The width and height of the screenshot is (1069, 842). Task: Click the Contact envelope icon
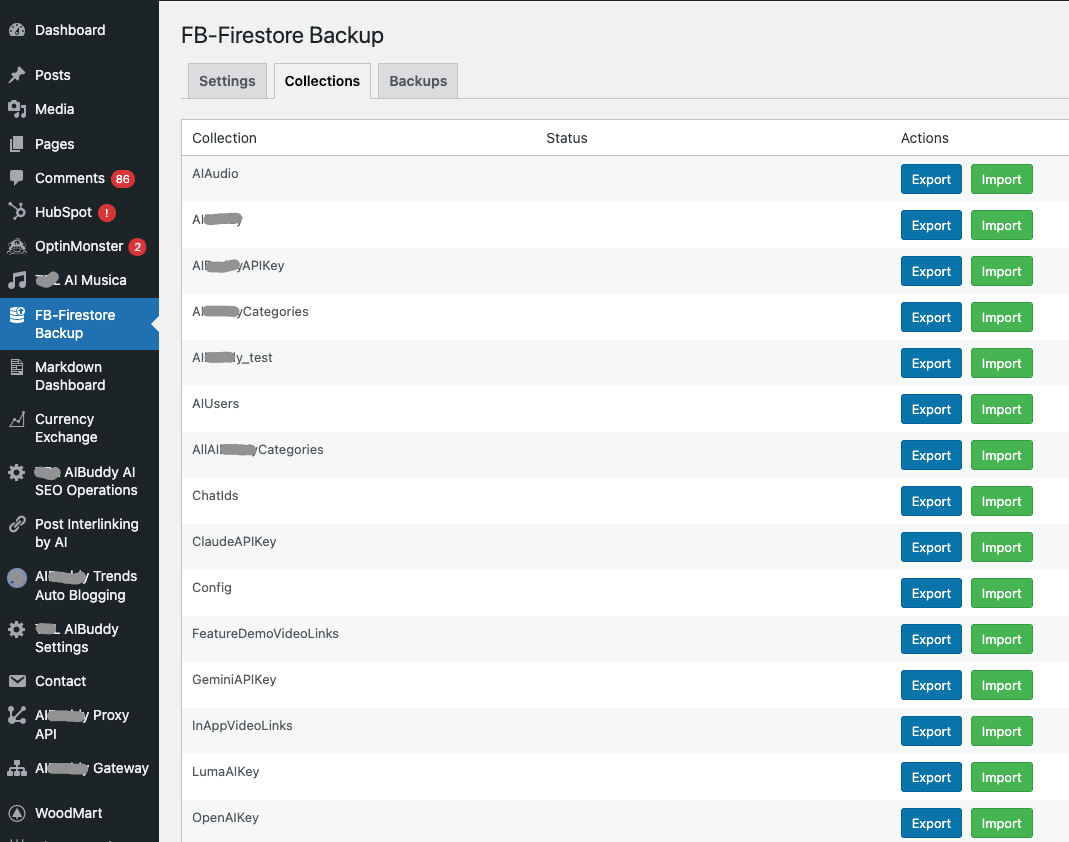click(17, 681)
